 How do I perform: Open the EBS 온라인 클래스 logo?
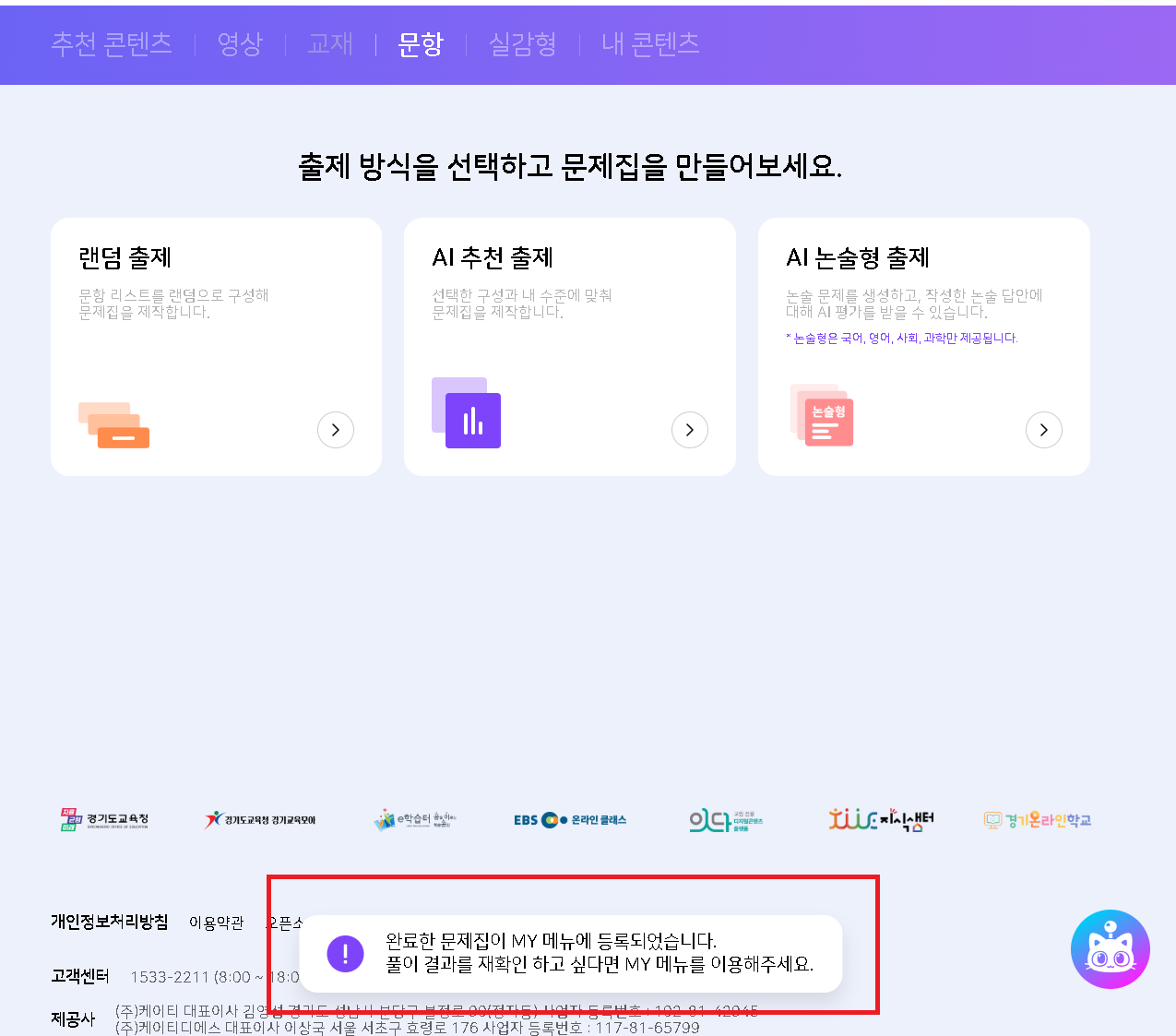tap(570, 819)
